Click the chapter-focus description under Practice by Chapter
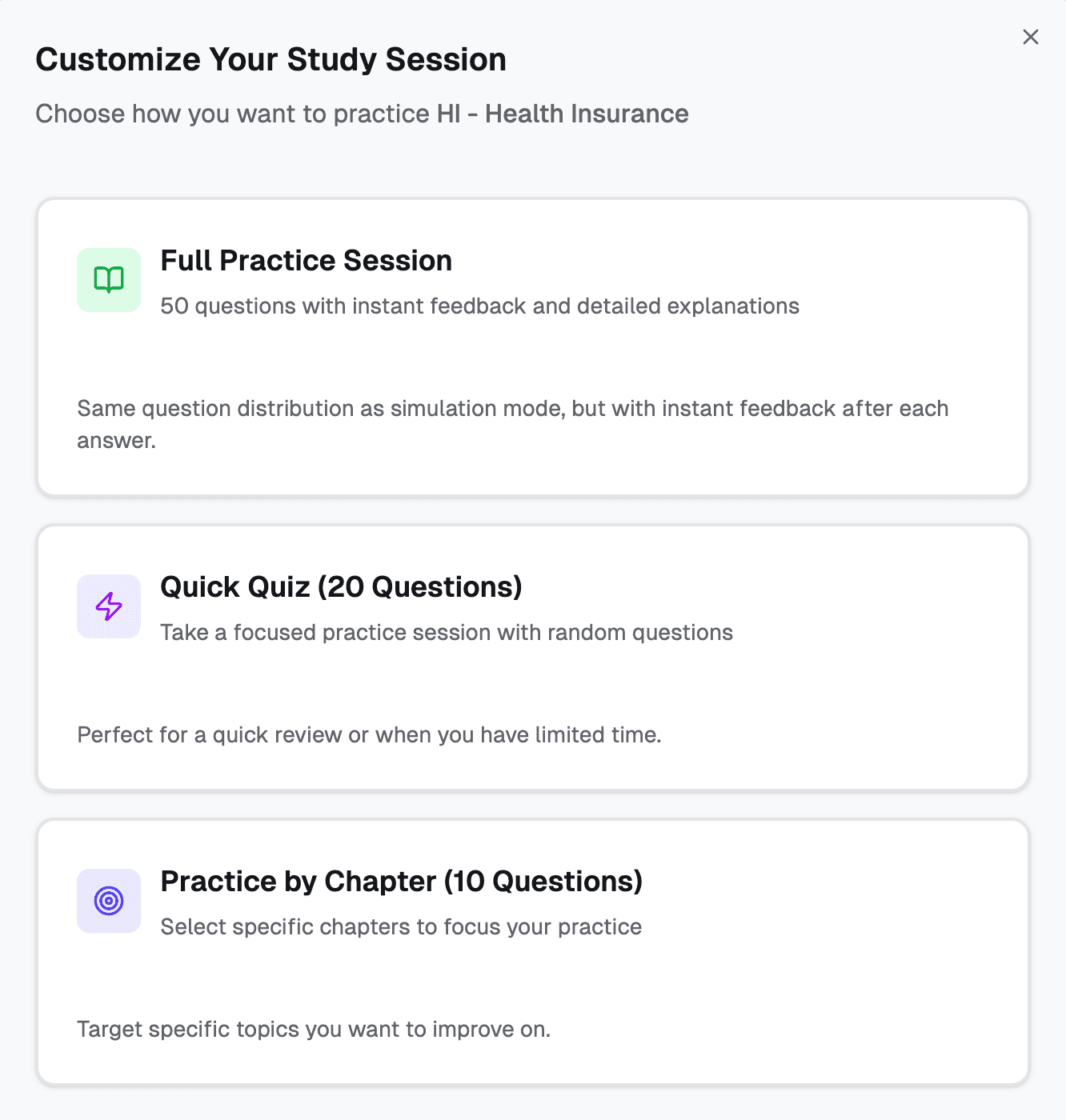The height and width of the screenshot is (1120, 1066). click(401, 926)
